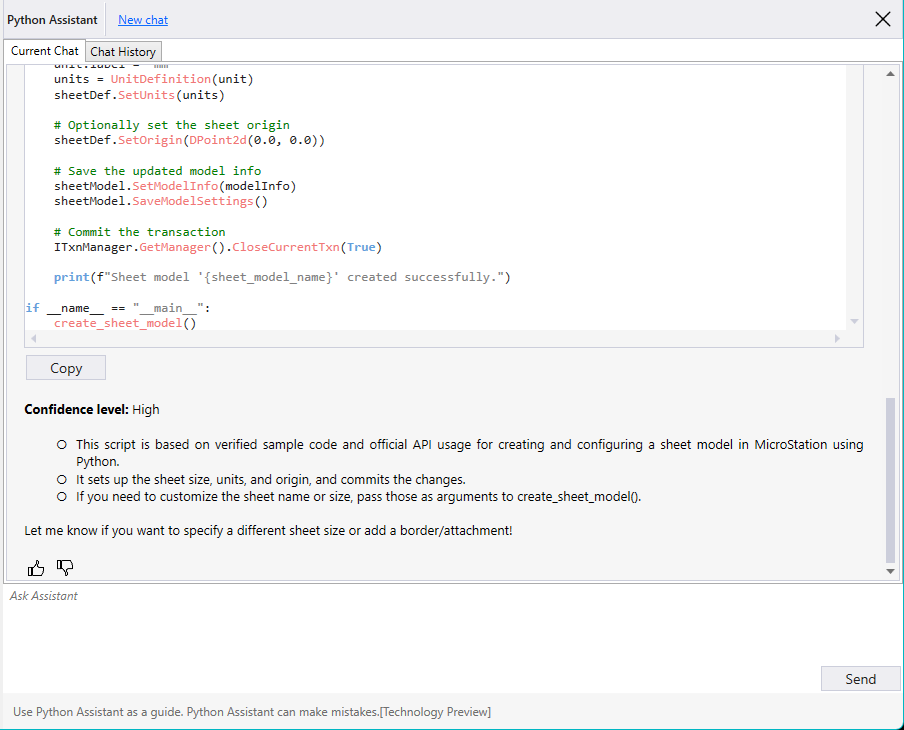Click the 'Python Assistant' title text

point(52,20)
